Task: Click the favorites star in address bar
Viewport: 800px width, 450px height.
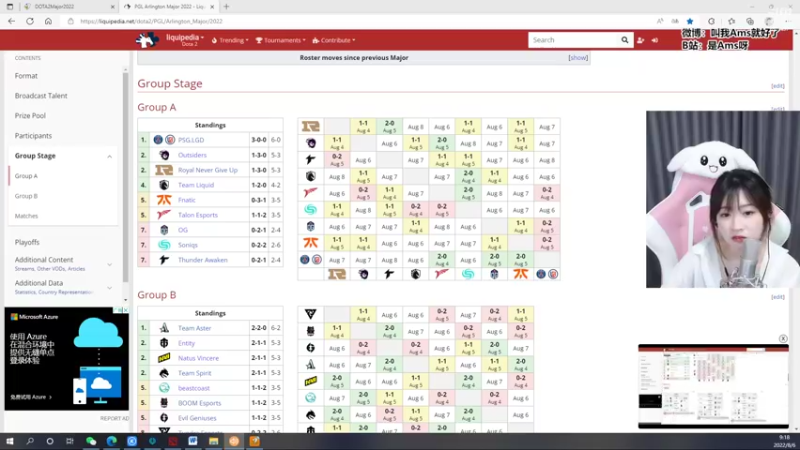Action: (x=690, y=21)
